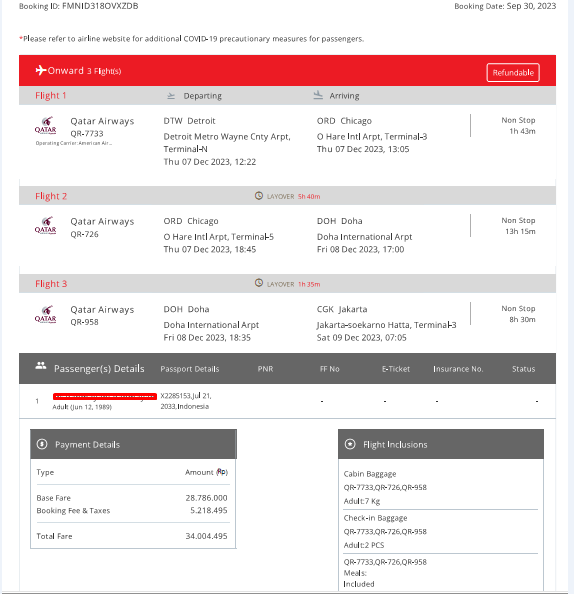Click the clock icon next to 1h 35m layover
This screenshot has height=594, width=574.
tap(259, 283)
